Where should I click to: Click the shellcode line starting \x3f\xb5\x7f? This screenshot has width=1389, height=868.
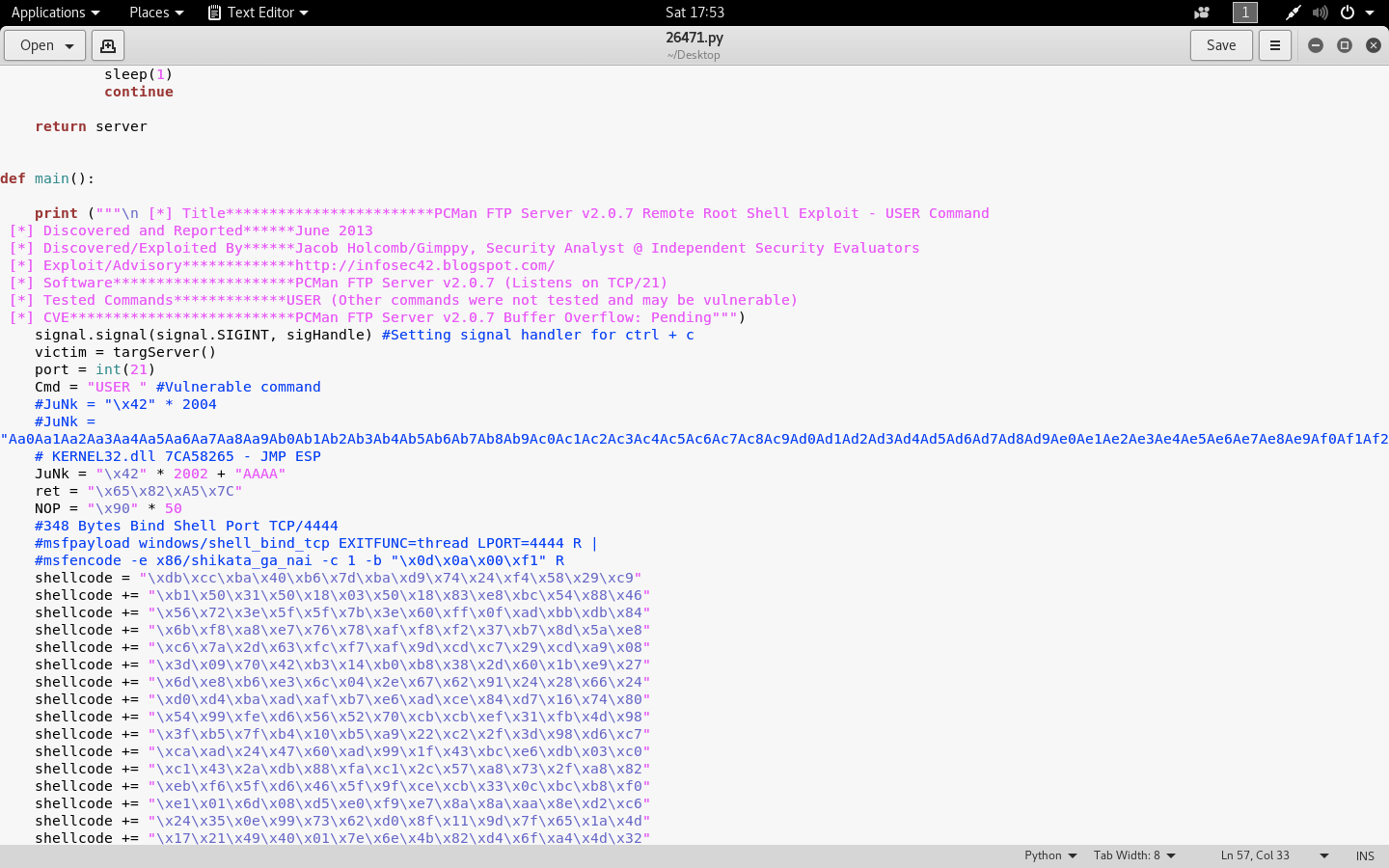click(342, 734)
